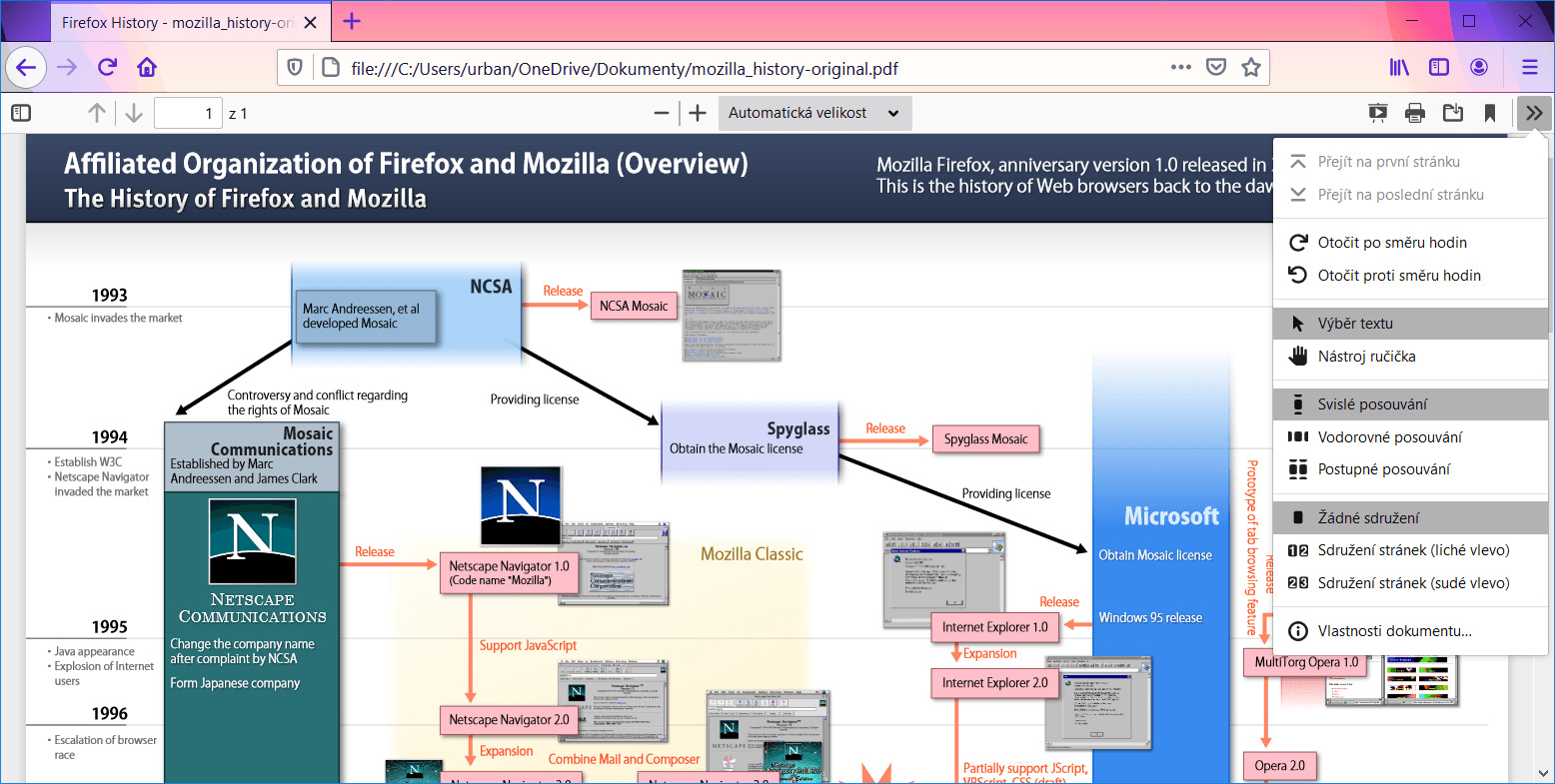Click the Netscape Navigator 1.0 box
The width and height of the screenshot is (1555, 784).
[x=509, y=573]
